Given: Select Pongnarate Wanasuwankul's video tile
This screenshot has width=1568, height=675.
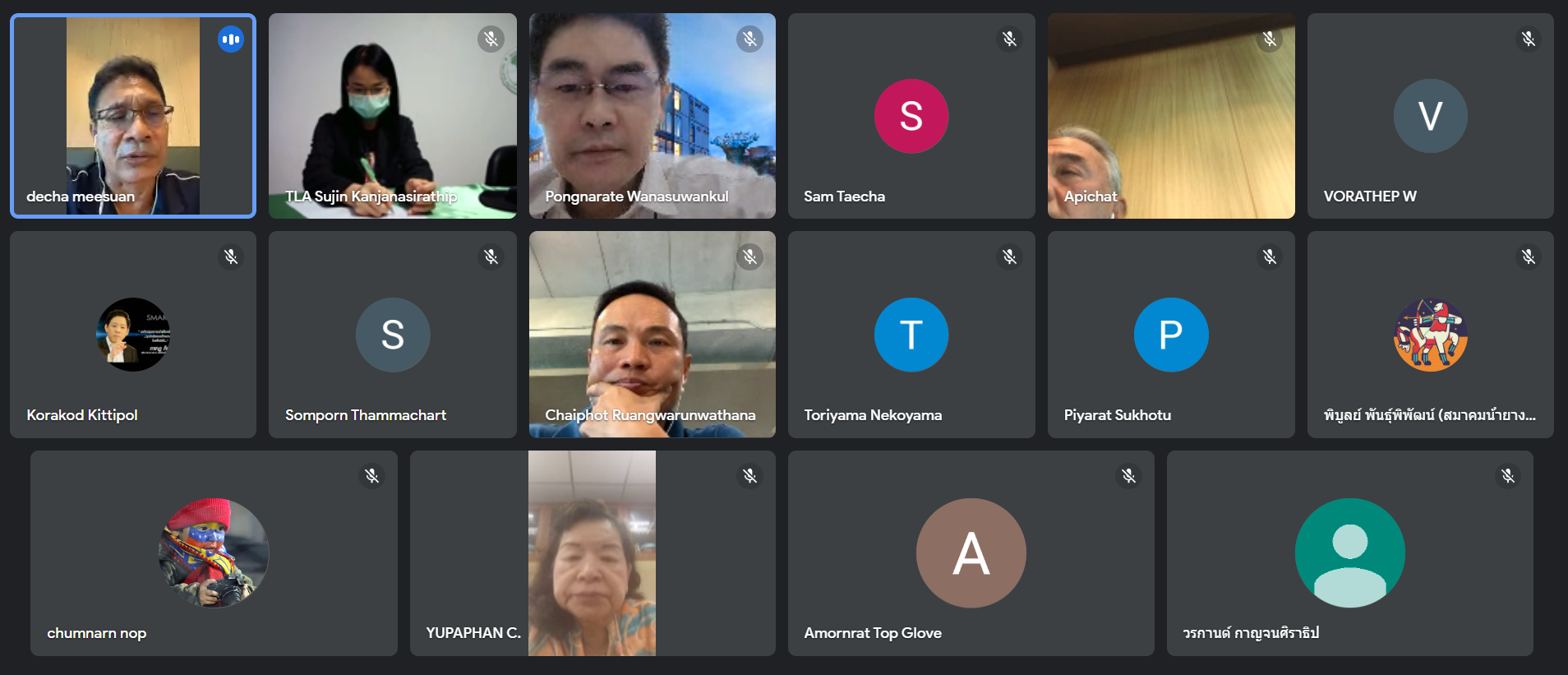Looking at the screenshot, I should [652, 116].
